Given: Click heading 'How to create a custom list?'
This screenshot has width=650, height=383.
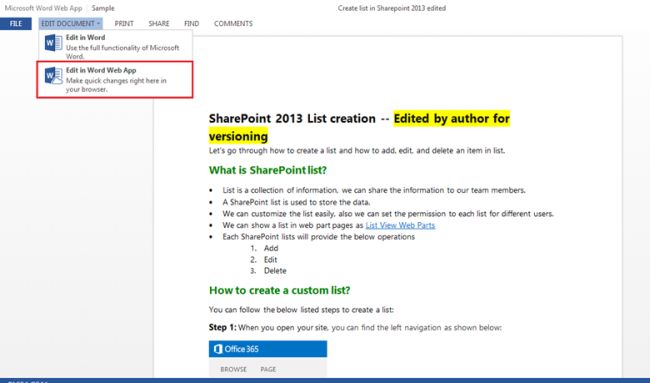Looking at the screenshot, I should coord(279,290).
